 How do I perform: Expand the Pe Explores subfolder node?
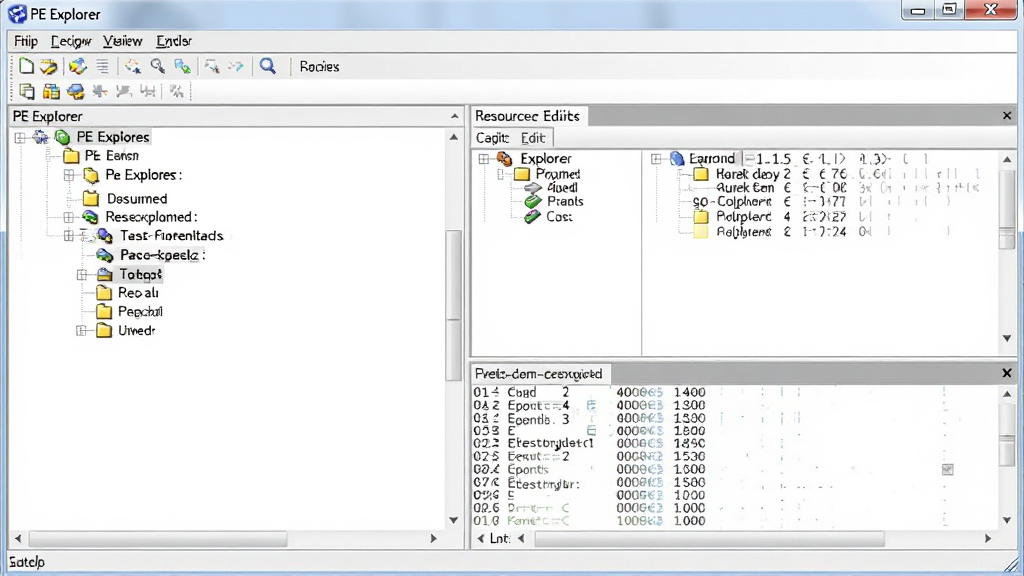click(x=69, y=175)
